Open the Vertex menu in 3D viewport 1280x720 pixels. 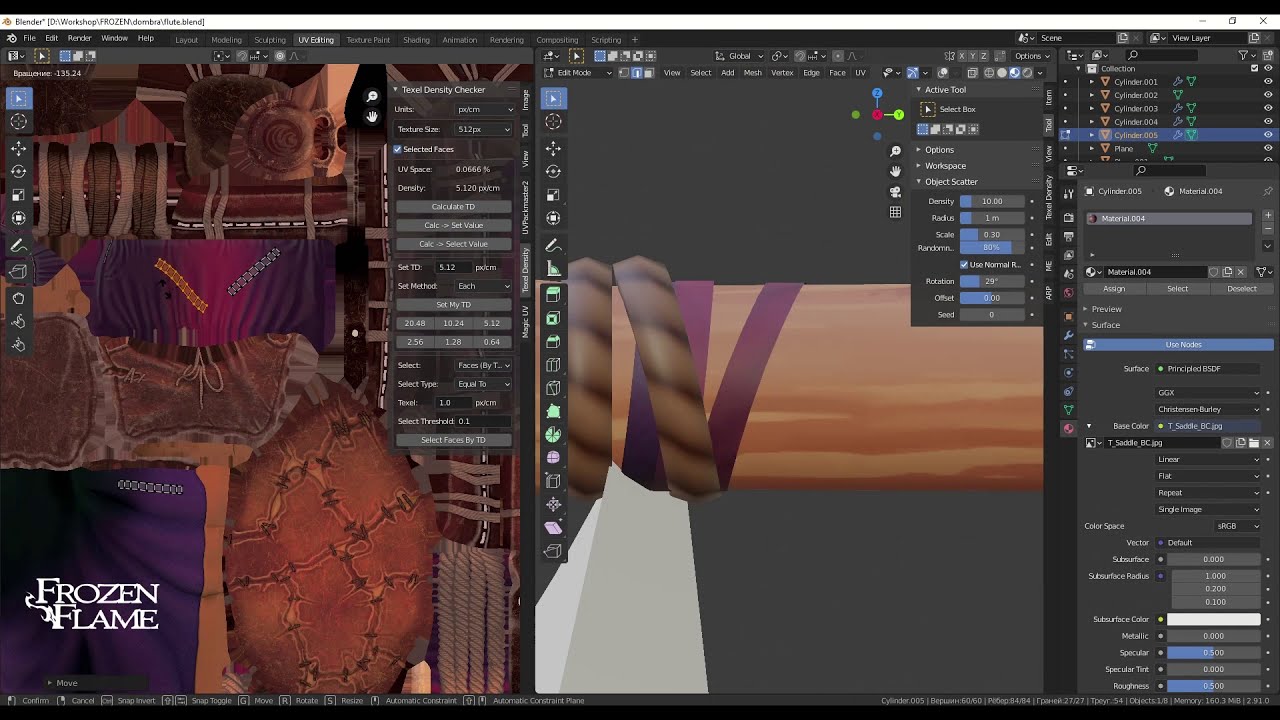coord(782,72)
